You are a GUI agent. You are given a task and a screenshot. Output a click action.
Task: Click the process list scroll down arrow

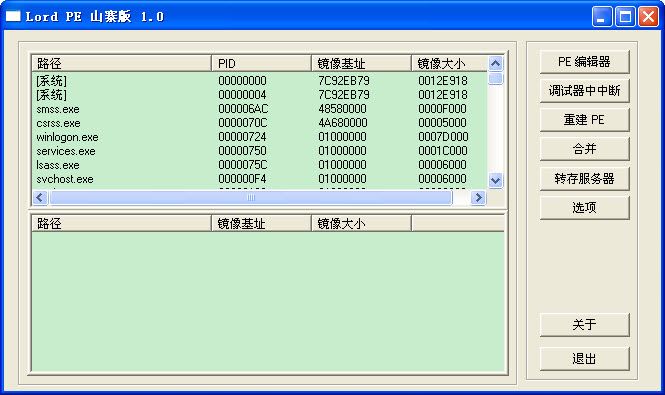click(495, 180)
